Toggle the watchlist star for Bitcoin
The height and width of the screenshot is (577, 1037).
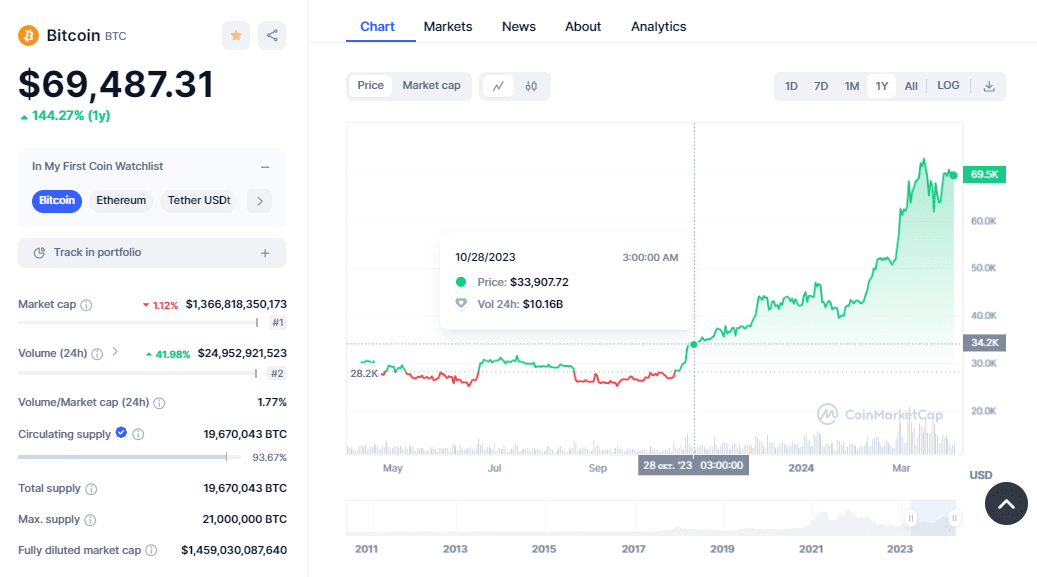(x=236, y=36)
